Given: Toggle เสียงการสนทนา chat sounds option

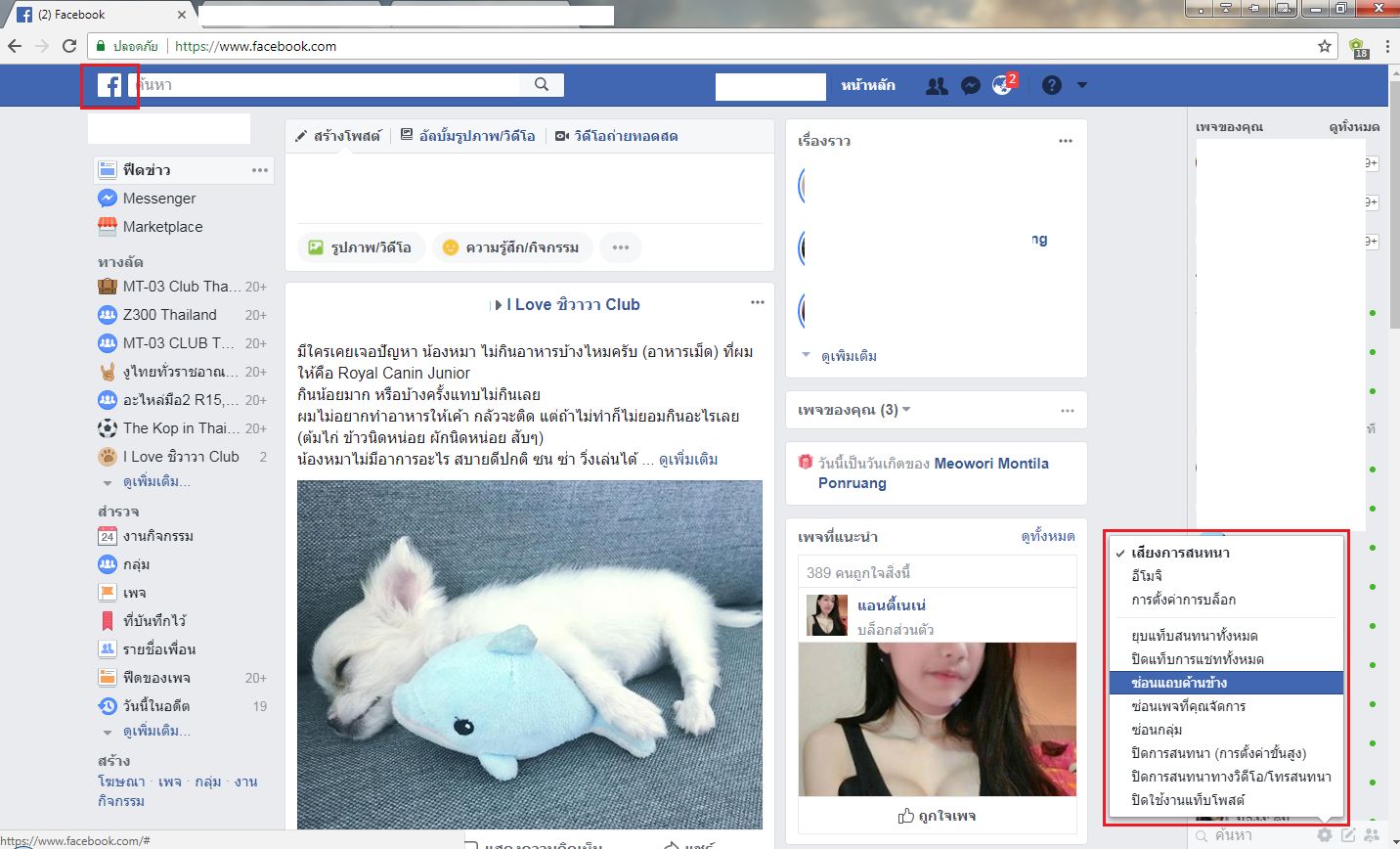Looking at the screenshot, I should pyautogui.click(x=1224, y=553).
